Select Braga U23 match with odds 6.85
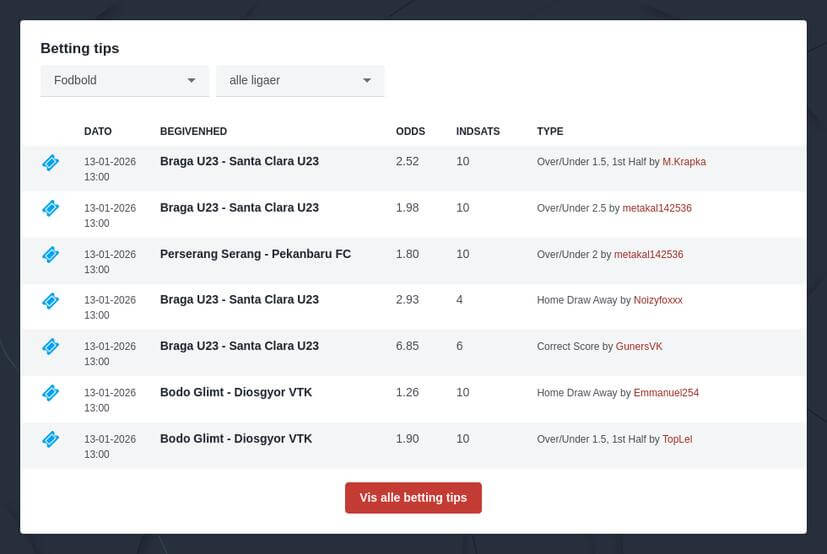Screen dimensions: 827x554 (x=239, y=346)
